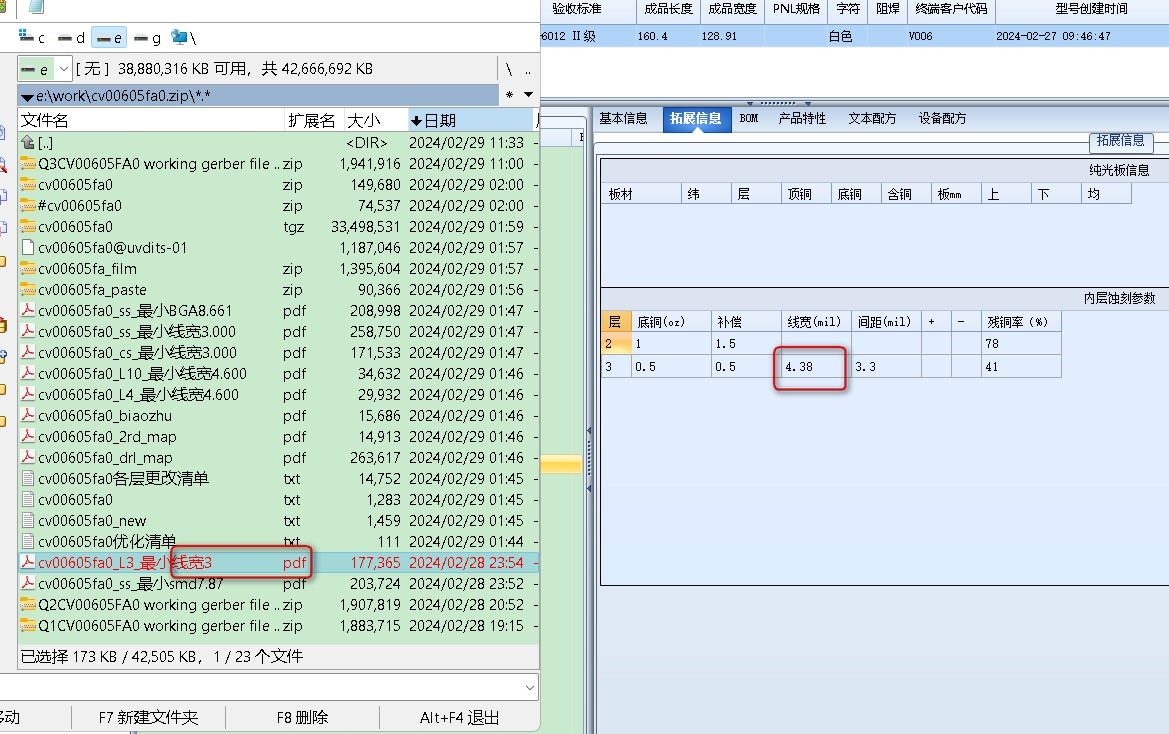Go to root directory with backslash button
This screenshot has width=1169, height=734.
[x=508, y=69]
